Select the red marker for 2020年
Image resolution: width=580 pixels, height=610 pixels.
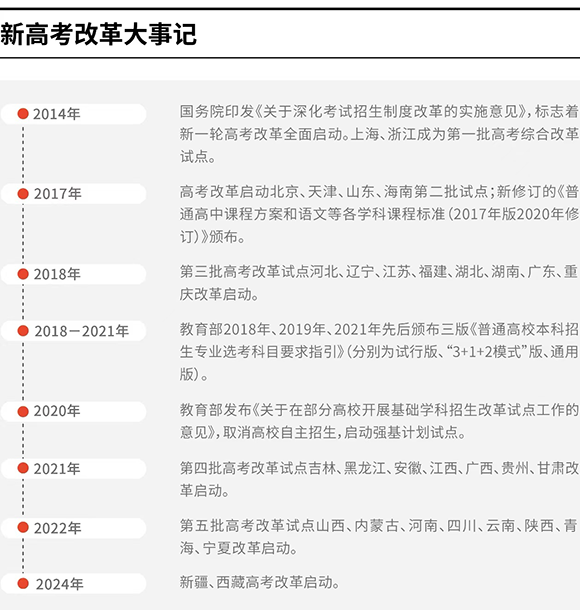[x=23, y=411]
